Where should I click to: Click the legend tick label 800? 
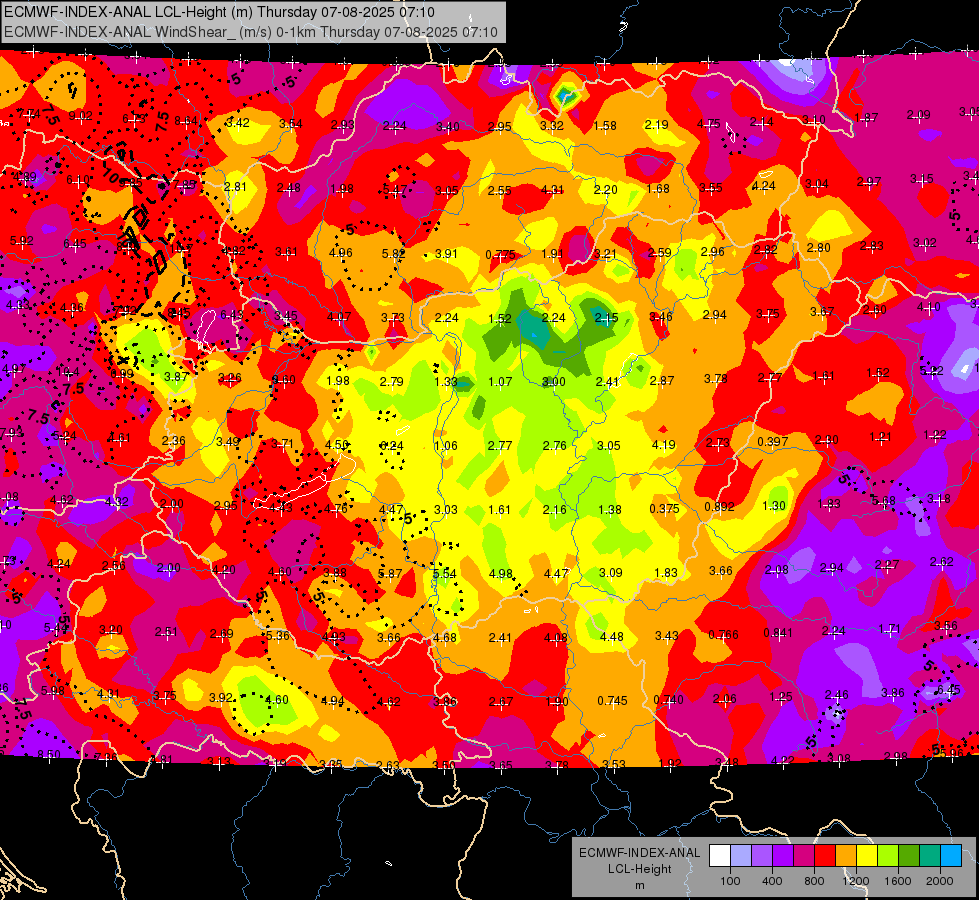point(814,881)
